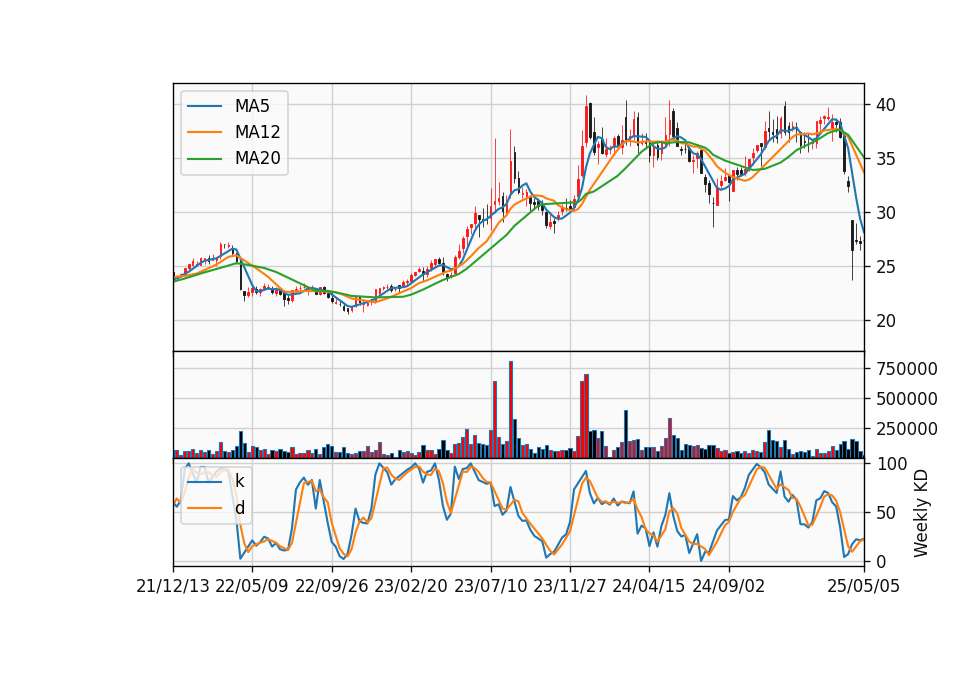Click the price axis value 40
The width and height of the screenshot is (960, 690).
pos(885,105)
